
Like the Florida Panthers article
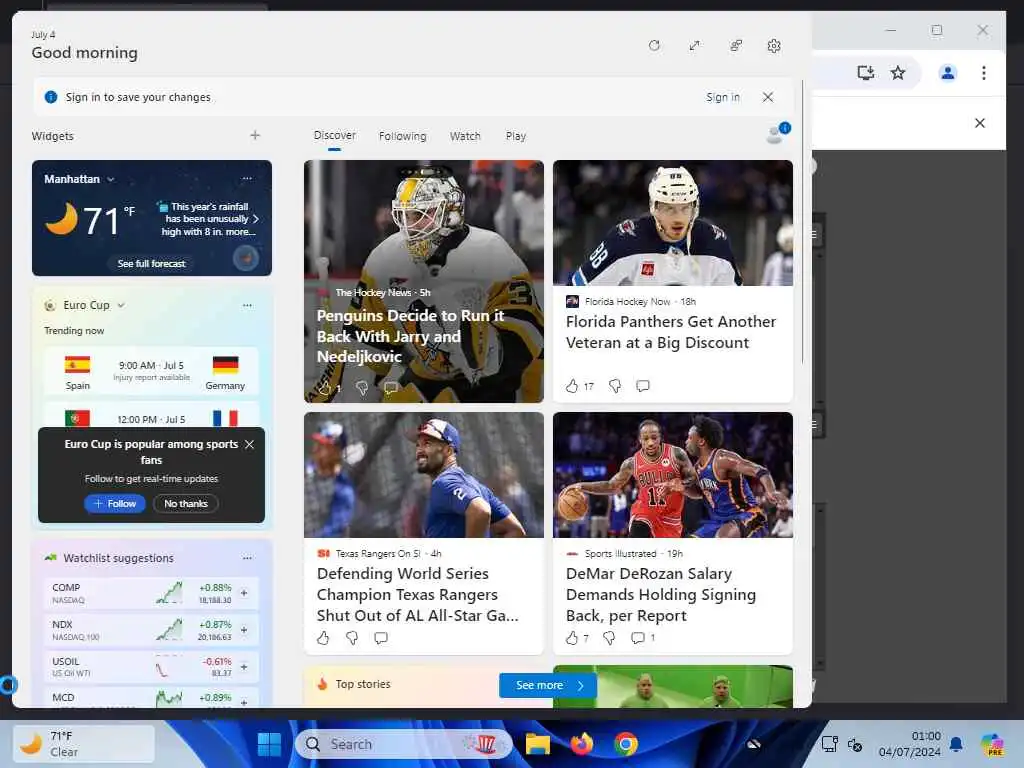[x=572, y=386]
